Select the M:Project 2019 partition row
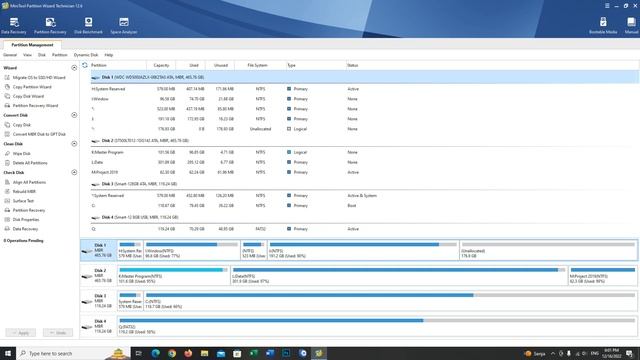 point(364,172)
